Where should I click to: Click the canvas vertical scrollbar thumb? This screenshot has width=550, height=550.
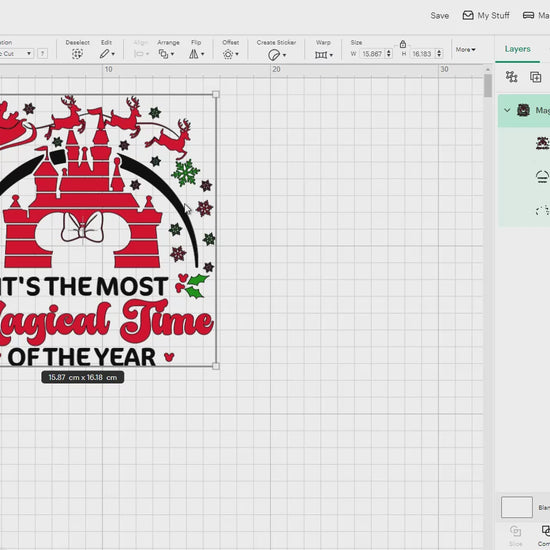click(x=488, y=86)
